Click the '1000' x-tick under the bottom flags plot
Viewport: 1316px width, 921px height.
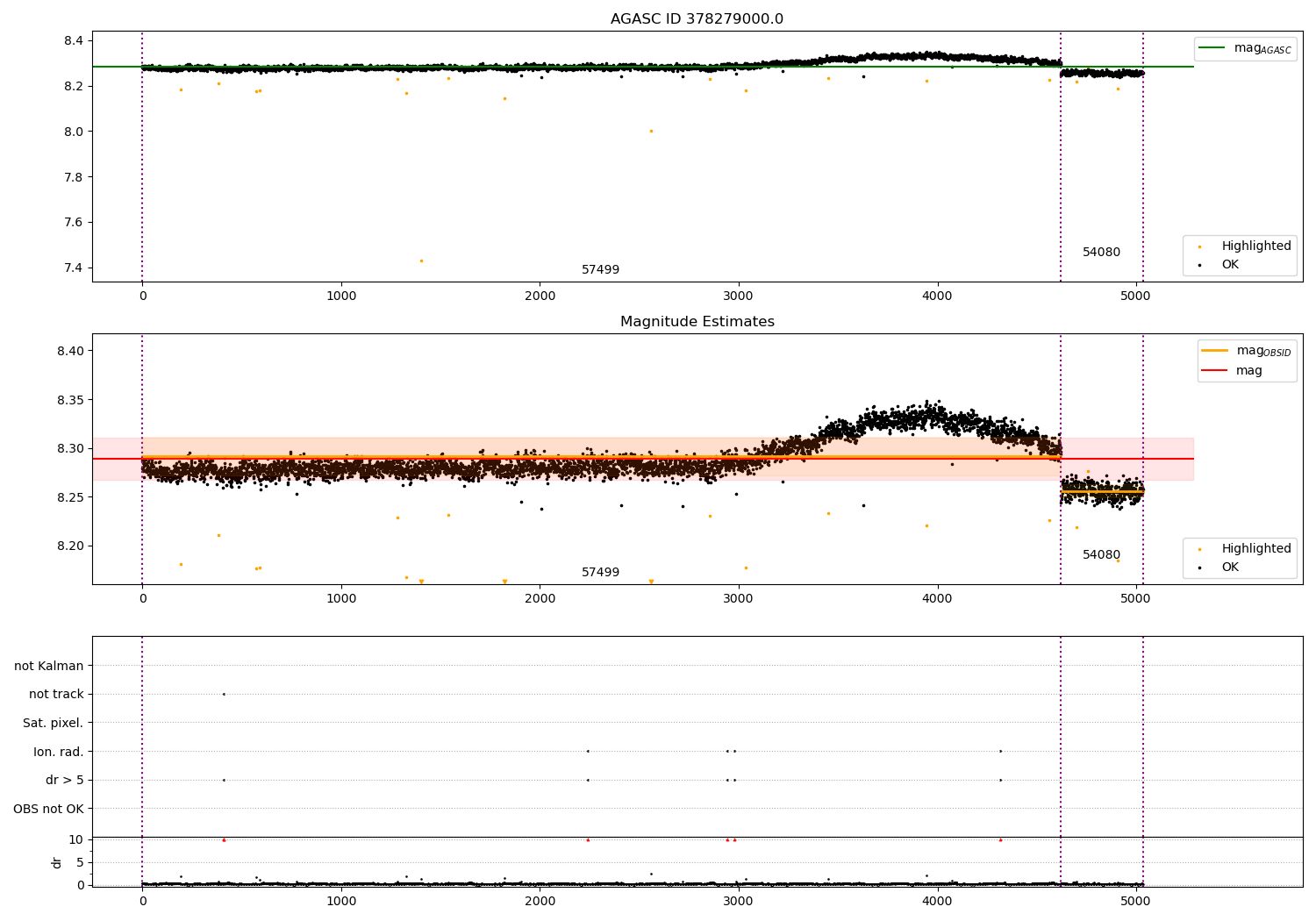[341, 902]
